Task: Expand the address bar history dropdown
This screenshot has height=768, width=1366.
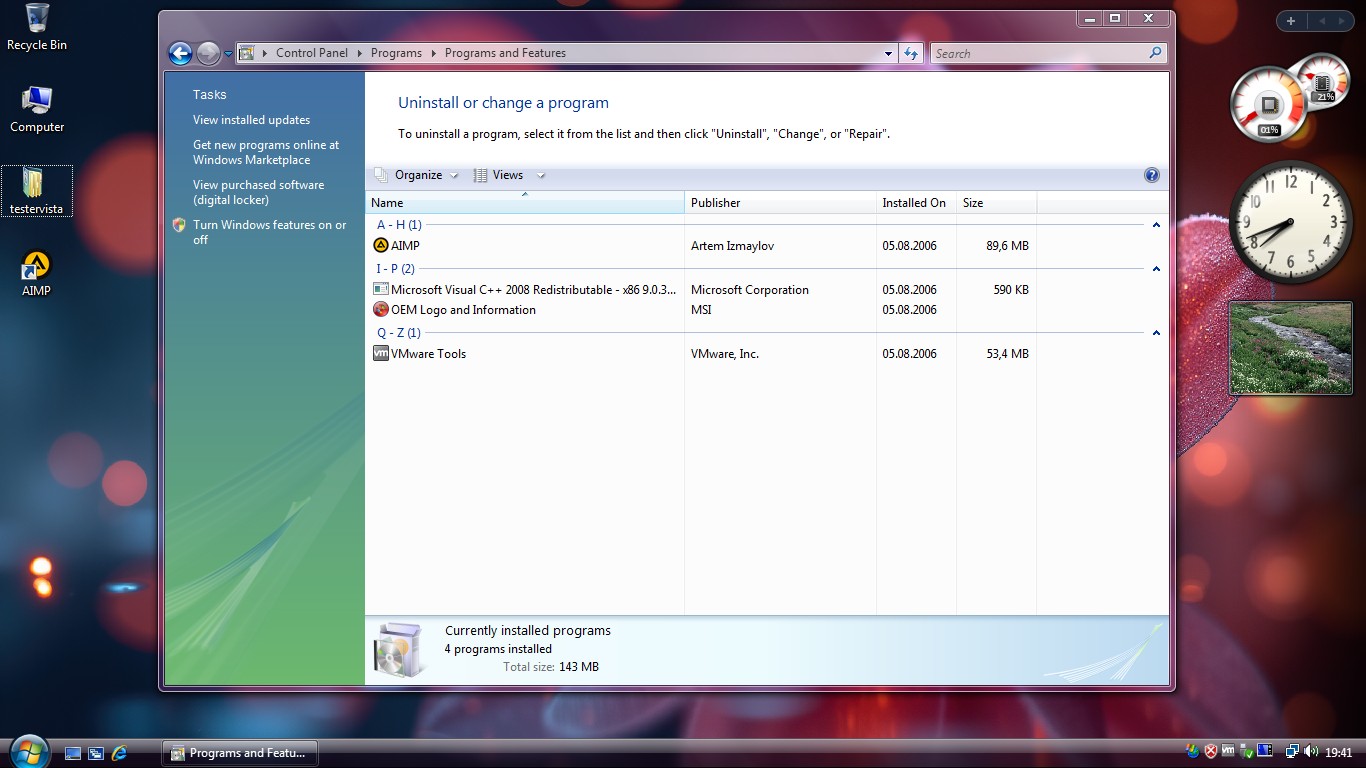Action: [x=889, y=54]
